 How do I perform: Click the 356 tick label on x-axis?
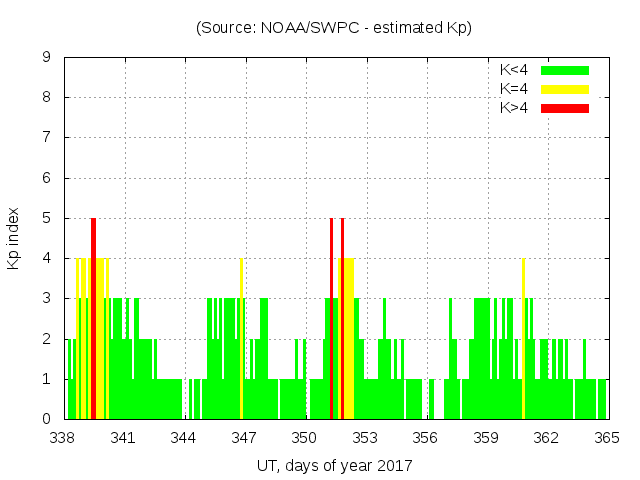point(426,438)
